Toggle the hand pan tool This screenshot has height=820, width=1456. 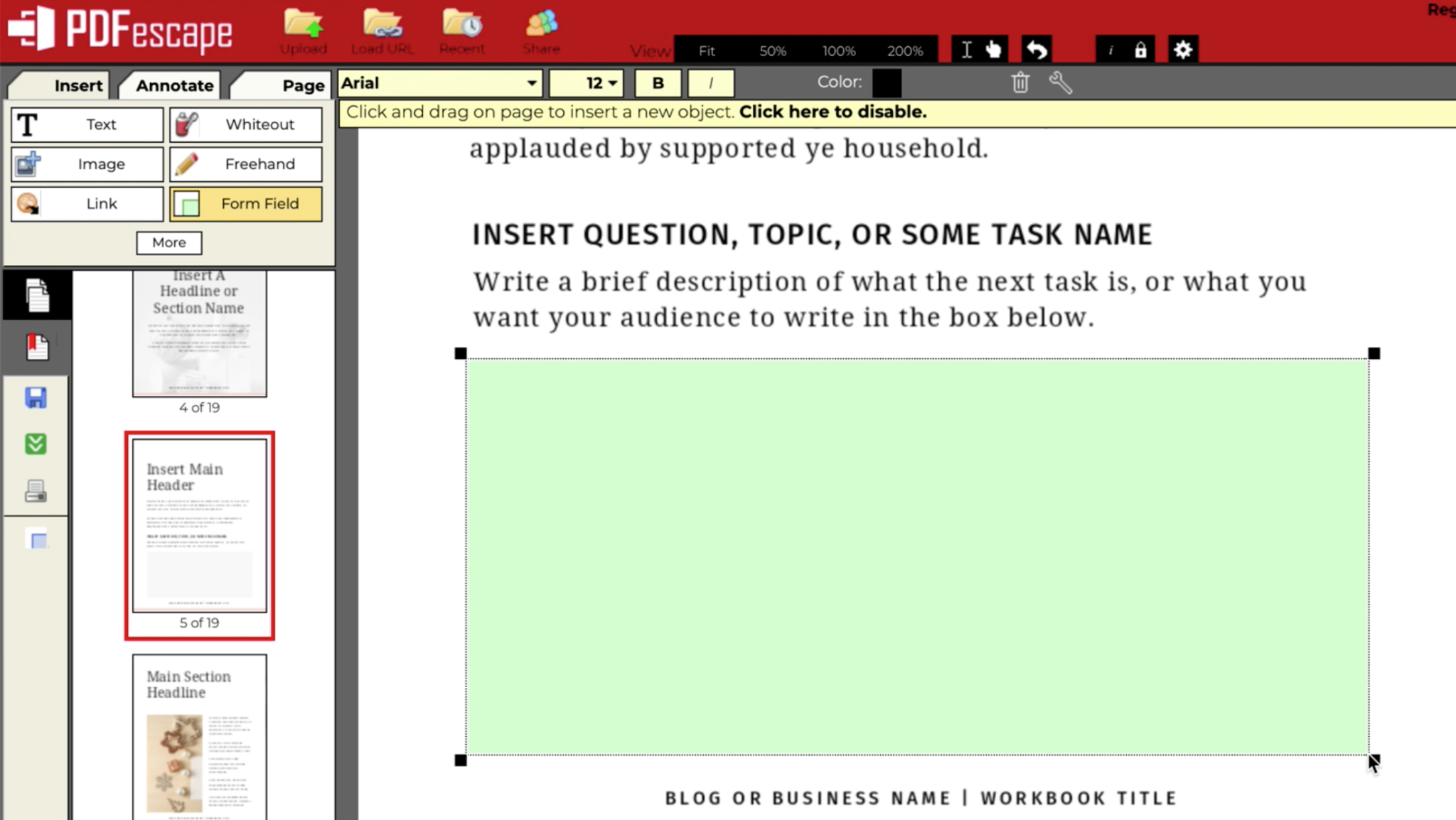(993, 50)
